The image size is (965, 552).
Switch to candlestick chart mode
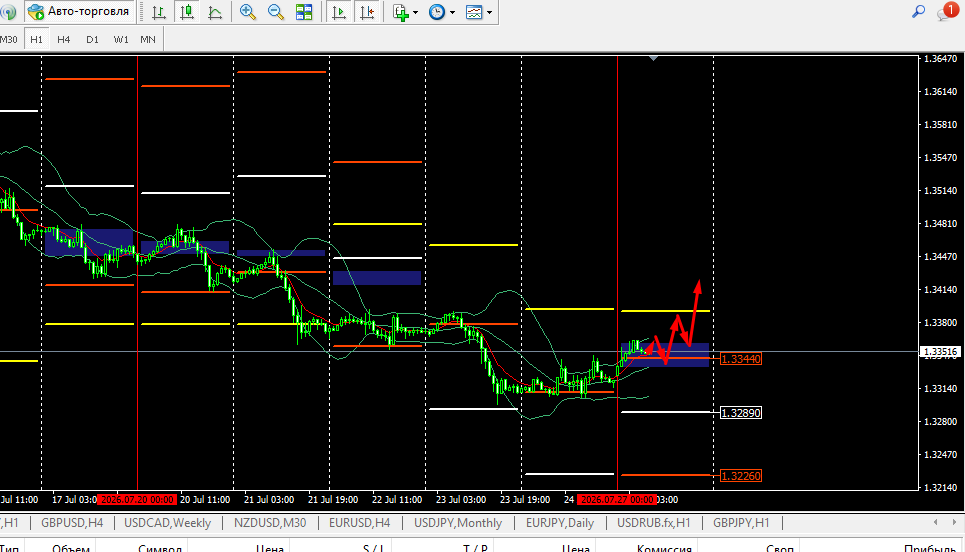point(186,12)
